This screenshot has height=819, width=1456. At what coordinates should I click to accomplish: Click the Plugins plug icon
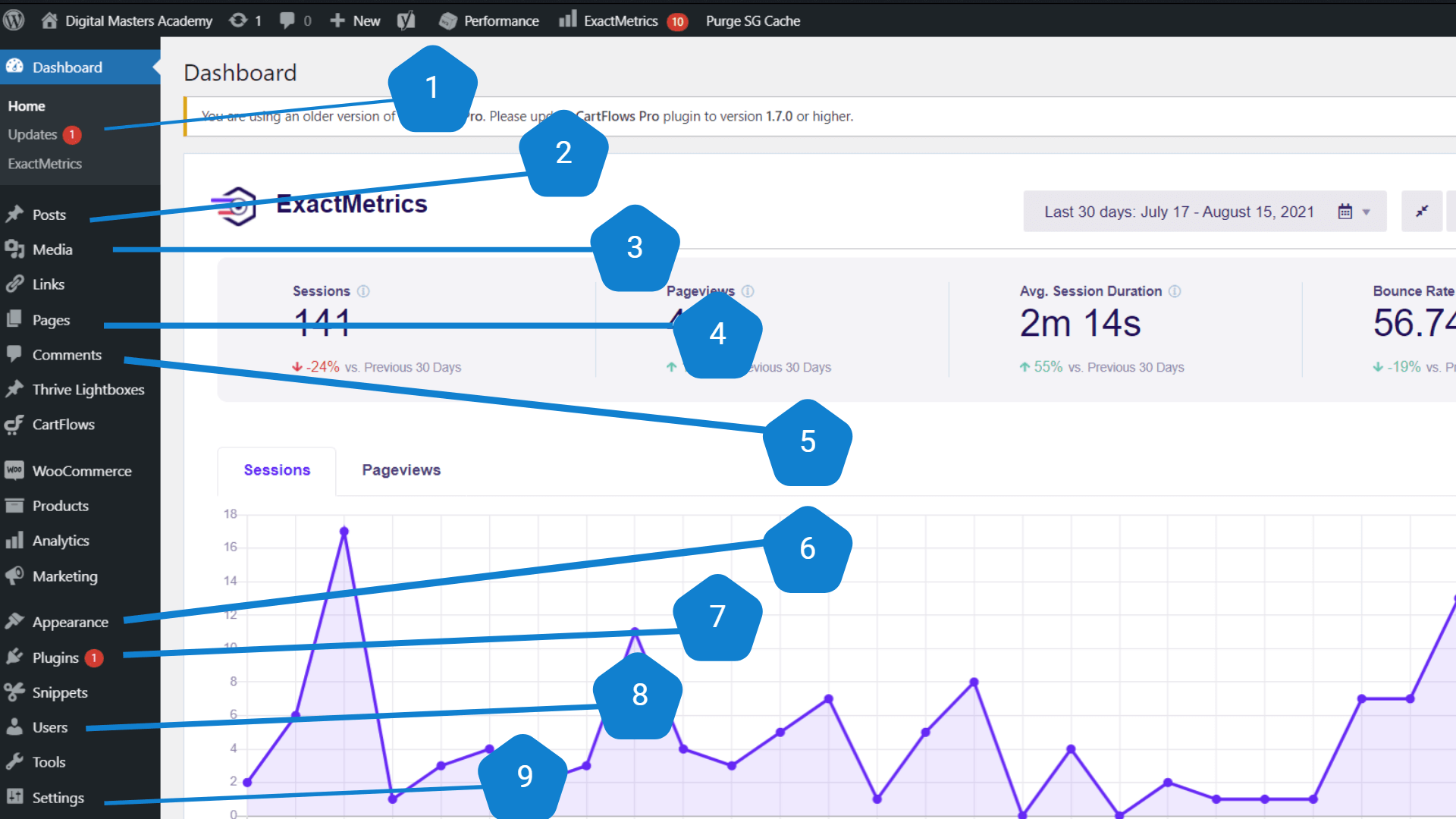click(14, 657)
